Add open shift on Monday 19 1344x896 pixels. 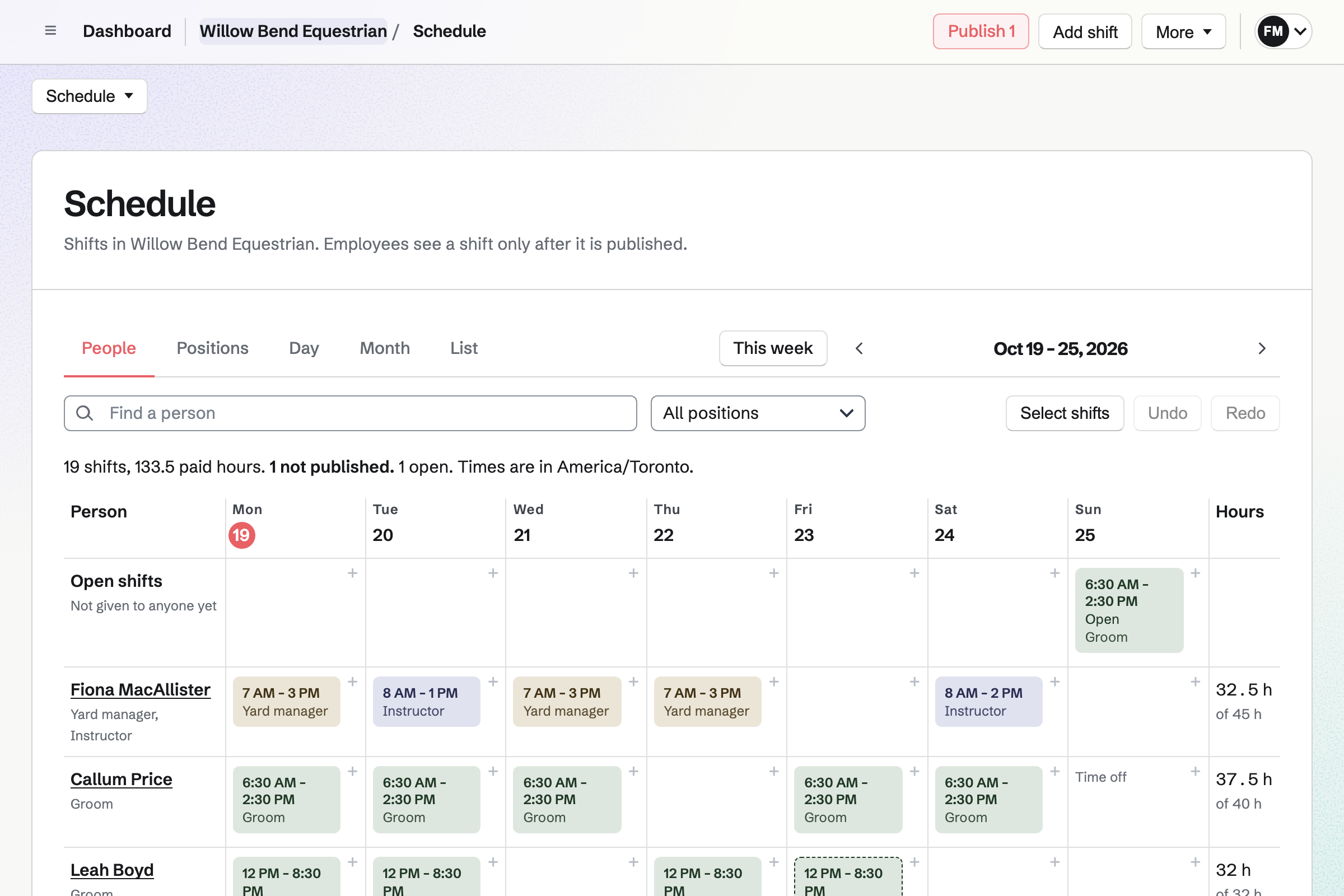coord(353,573)
